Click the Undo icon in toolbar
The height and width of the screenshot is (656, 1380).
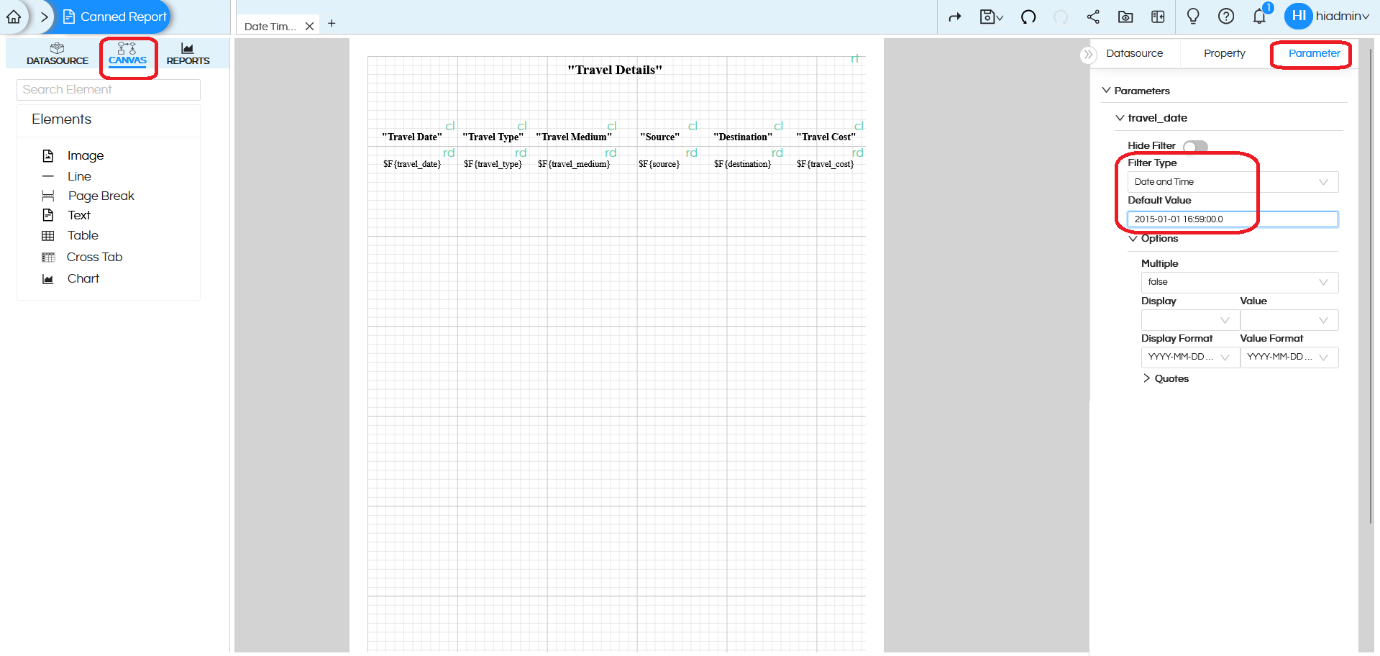tap(1027, 16)
